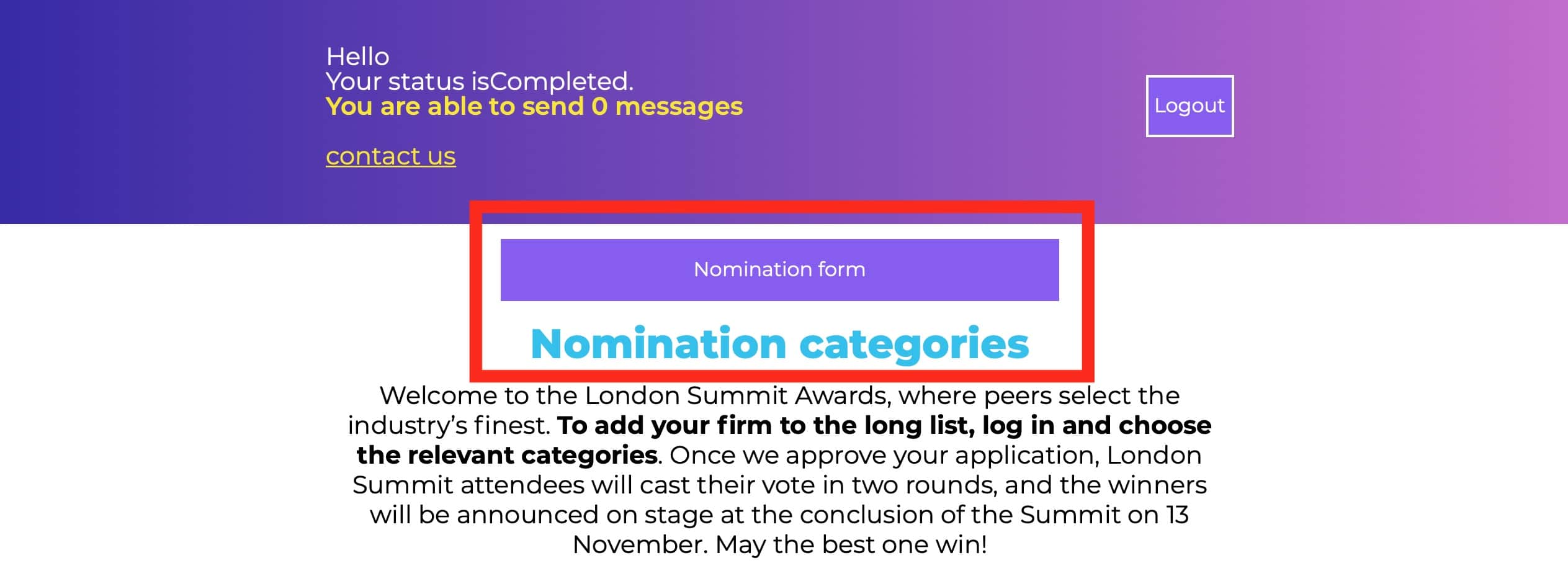1568x563 pixels.
Task: Open the Nomination form button
Action: tap(779, 270)
